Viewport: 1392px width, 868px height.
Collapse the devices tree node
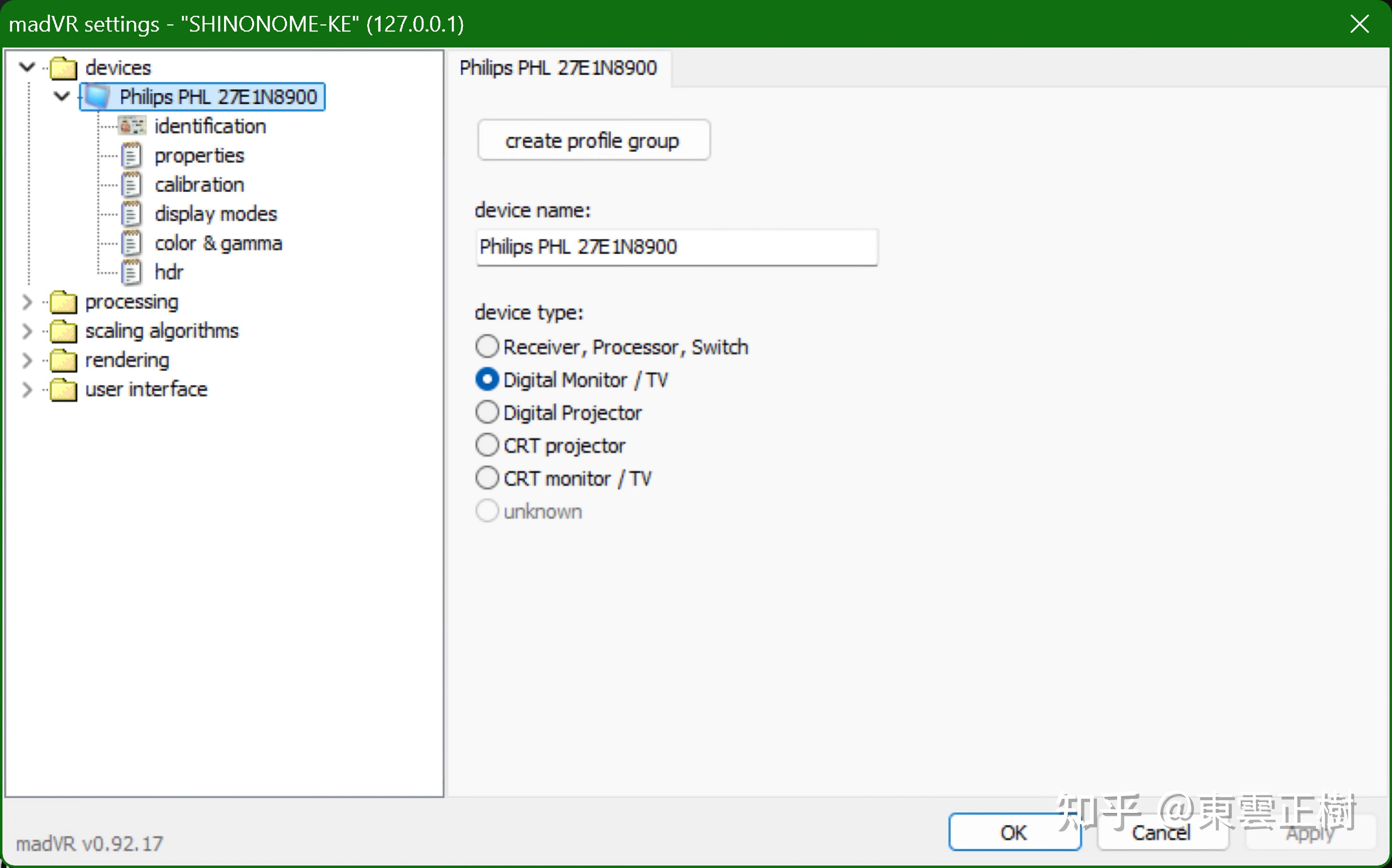click(x=27, y=67)
